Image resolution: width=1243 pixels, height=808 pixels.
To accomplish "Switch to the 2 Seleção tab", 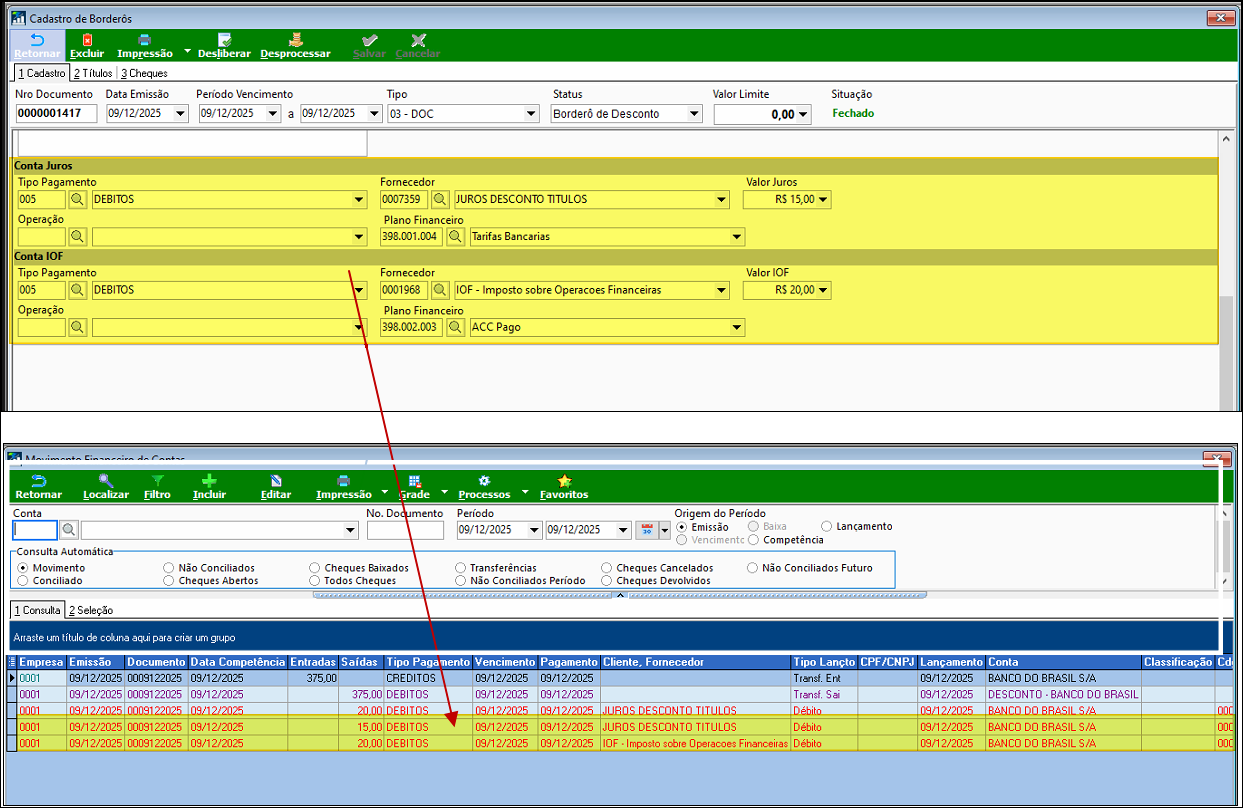I will (91, 610).
